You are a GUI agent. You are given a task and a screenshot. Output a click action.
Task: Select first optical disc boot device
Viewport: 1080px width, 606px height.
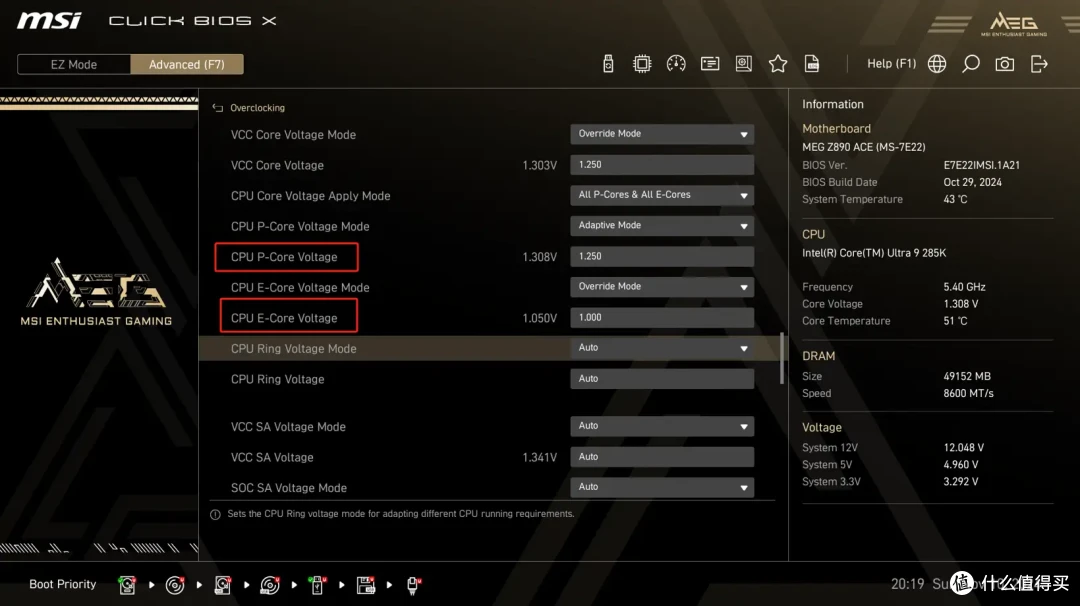click(175, 585)
